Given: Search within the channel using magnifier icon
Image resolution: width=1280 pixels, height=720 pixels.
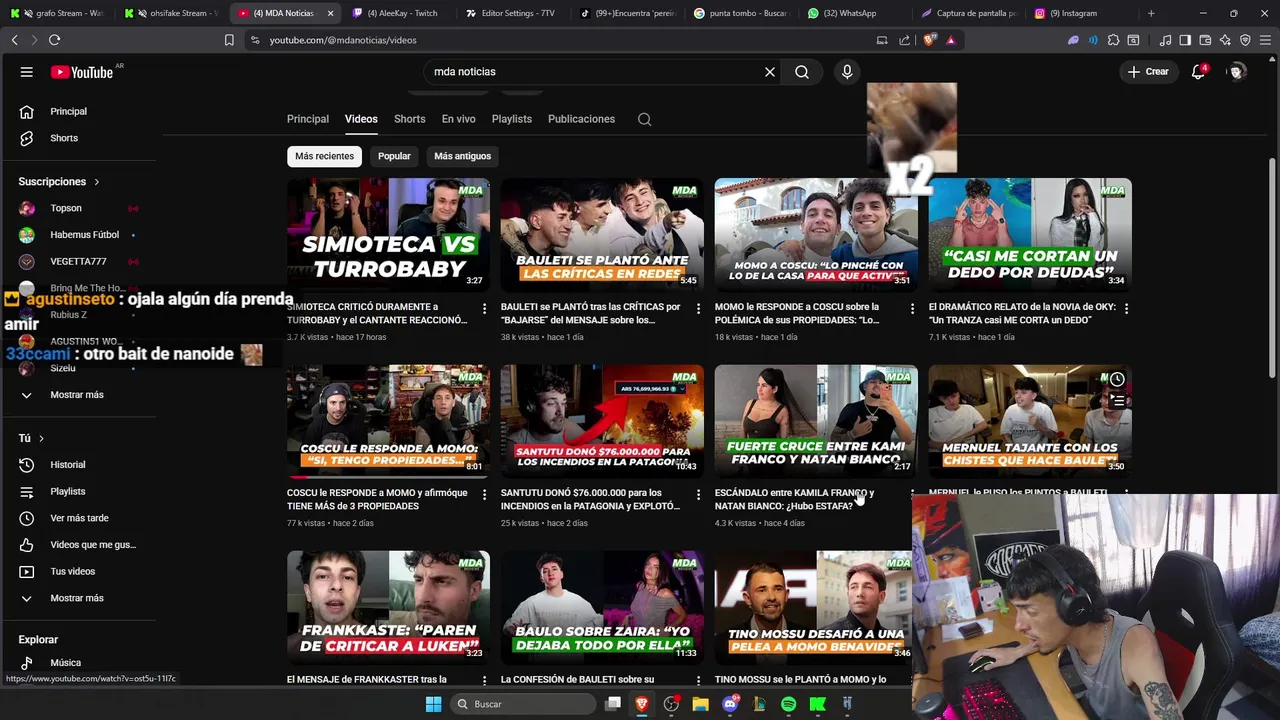Looking at the screenshot, I should tap(644, 119).
